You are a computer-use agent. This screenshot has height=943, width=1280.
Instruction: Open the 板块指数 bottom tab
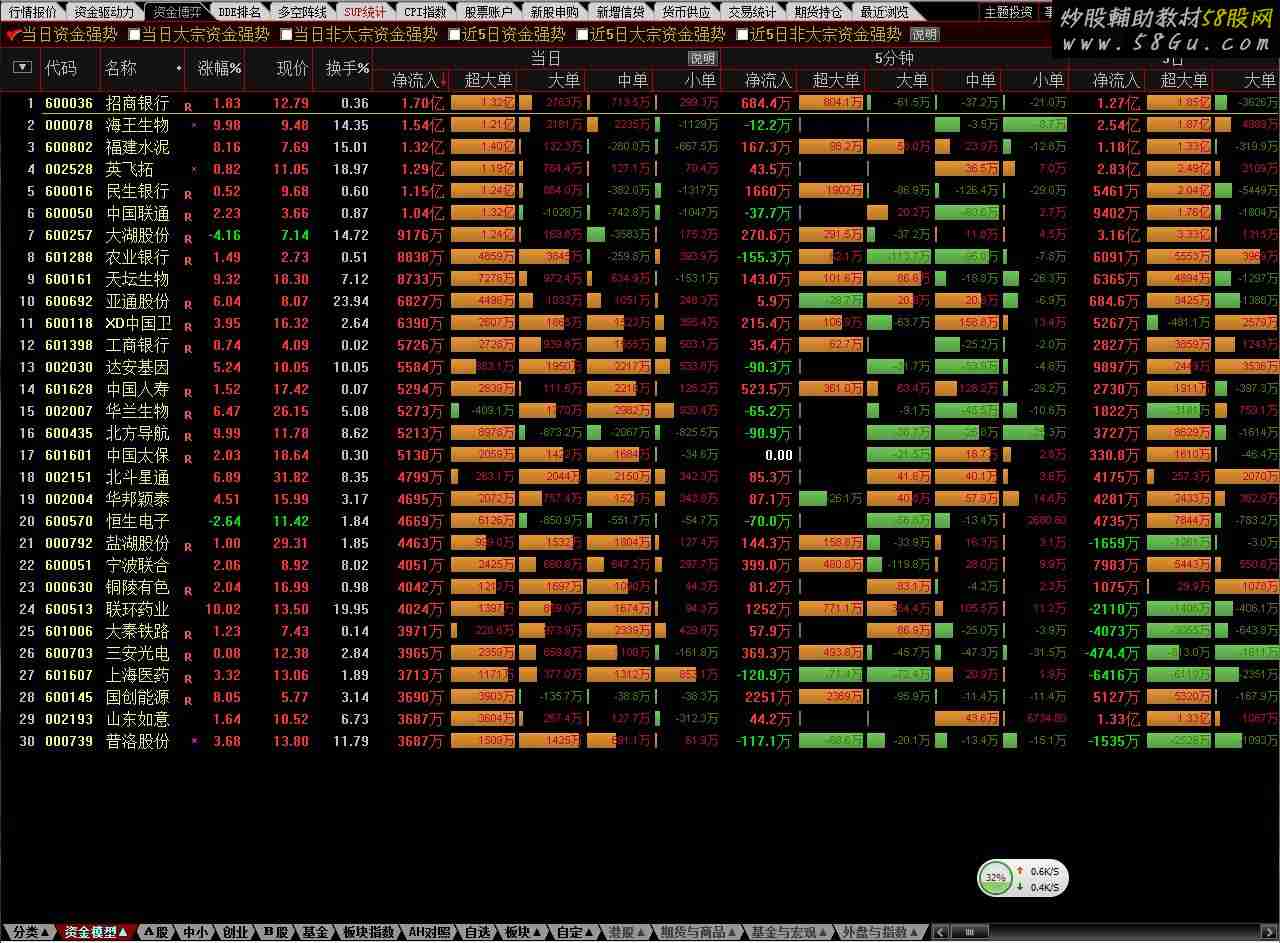[368, 932]
